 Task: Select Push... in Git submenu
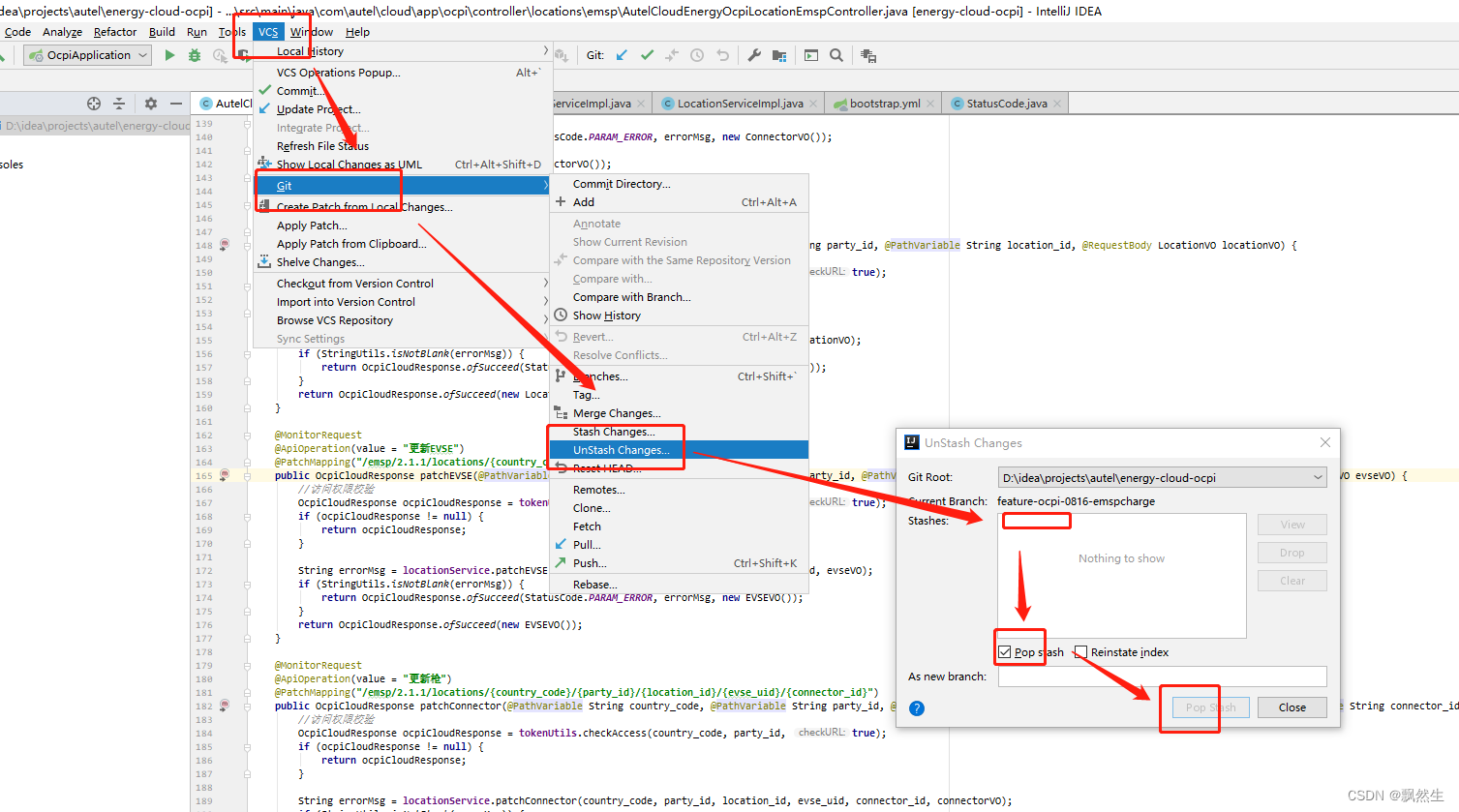(x=679, y=563)
